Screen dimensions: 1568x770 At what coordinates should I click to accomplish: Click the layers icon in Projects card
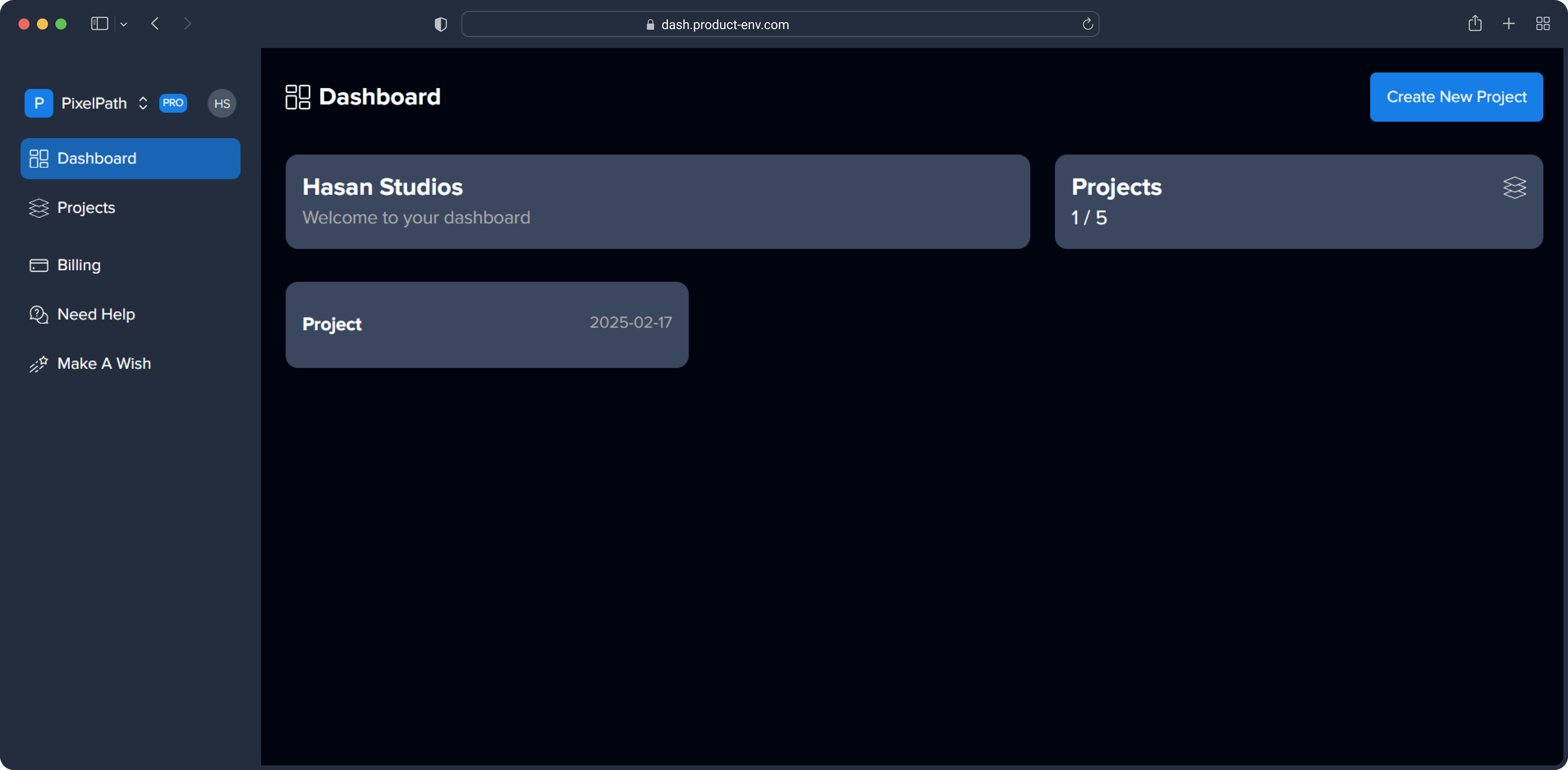point(1514,187)
